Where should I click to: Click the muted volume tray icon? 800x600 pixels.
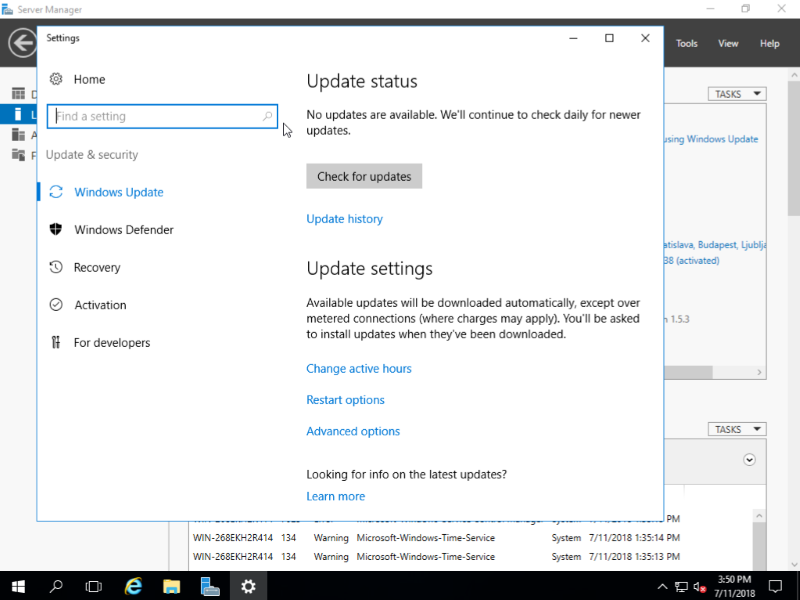click(699, 587)
